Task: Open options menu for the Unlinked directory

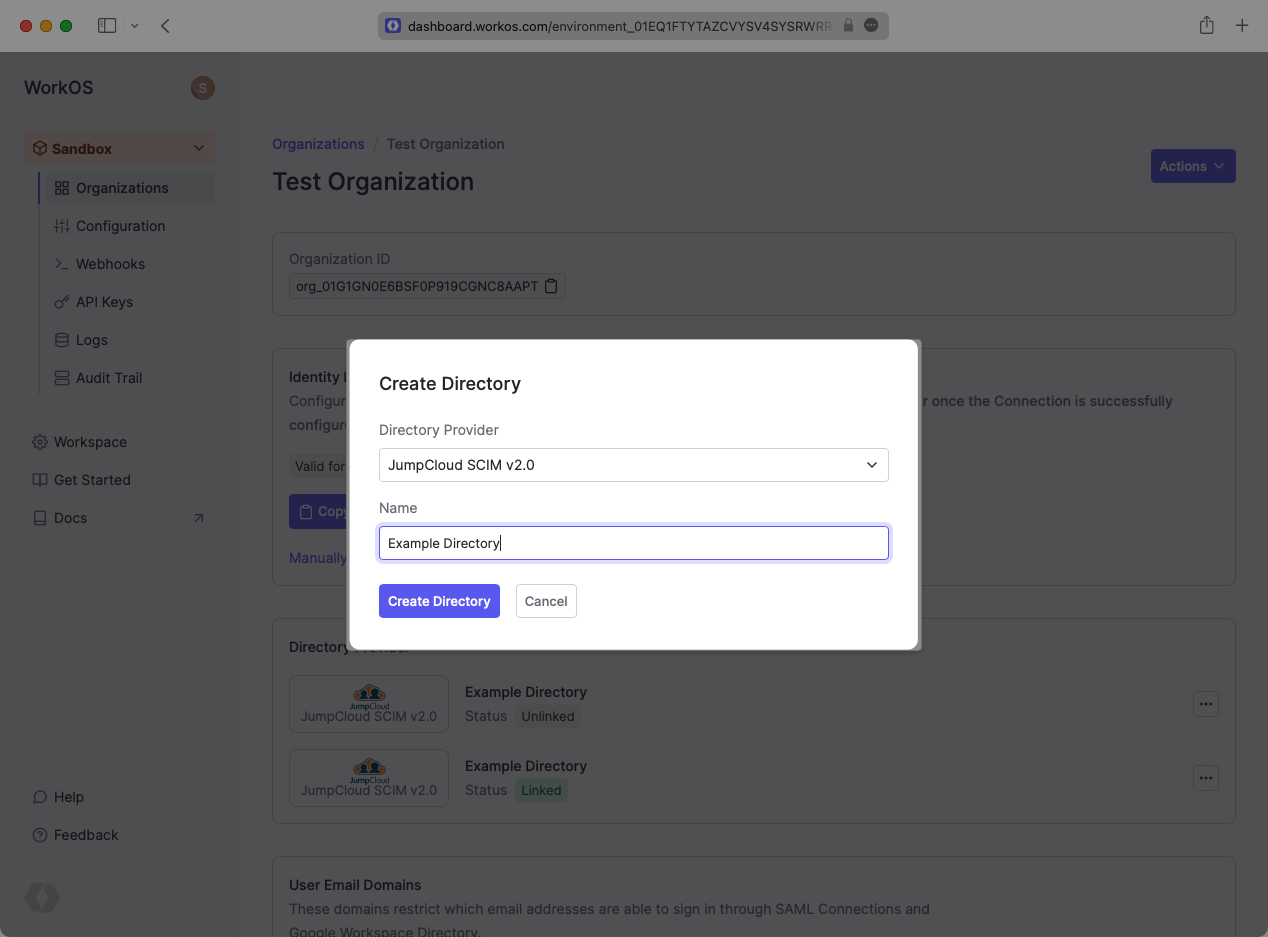Action: tap(1205, 704)
